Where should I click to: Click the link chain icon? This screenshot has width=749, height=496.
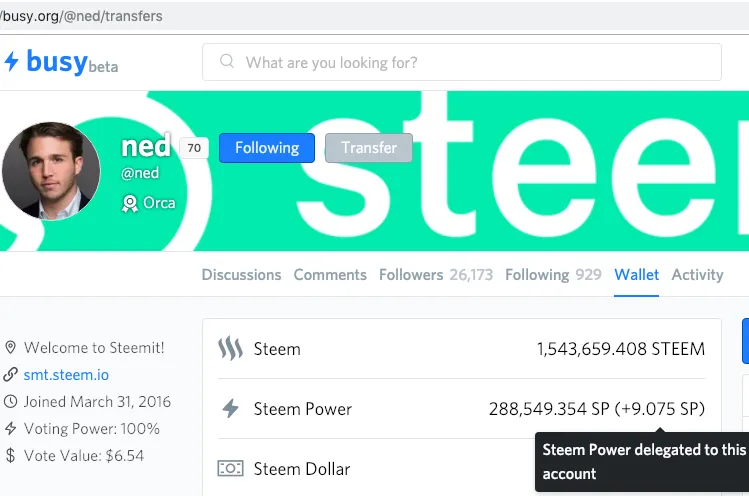11,375
